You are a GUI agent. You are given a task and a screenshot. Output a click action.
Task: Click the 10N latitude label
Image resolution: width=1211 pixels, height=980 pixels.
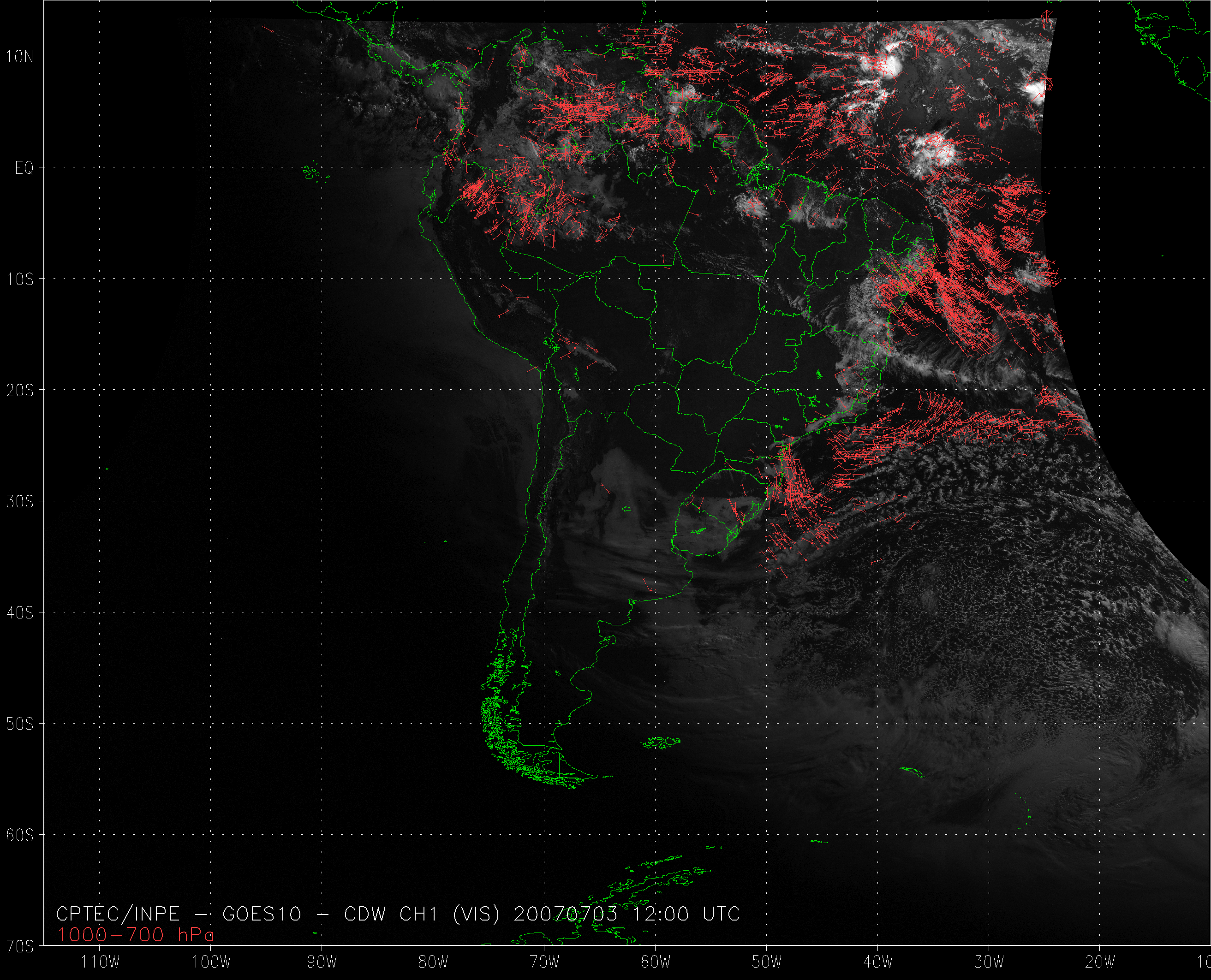click(x=20, y=56)
